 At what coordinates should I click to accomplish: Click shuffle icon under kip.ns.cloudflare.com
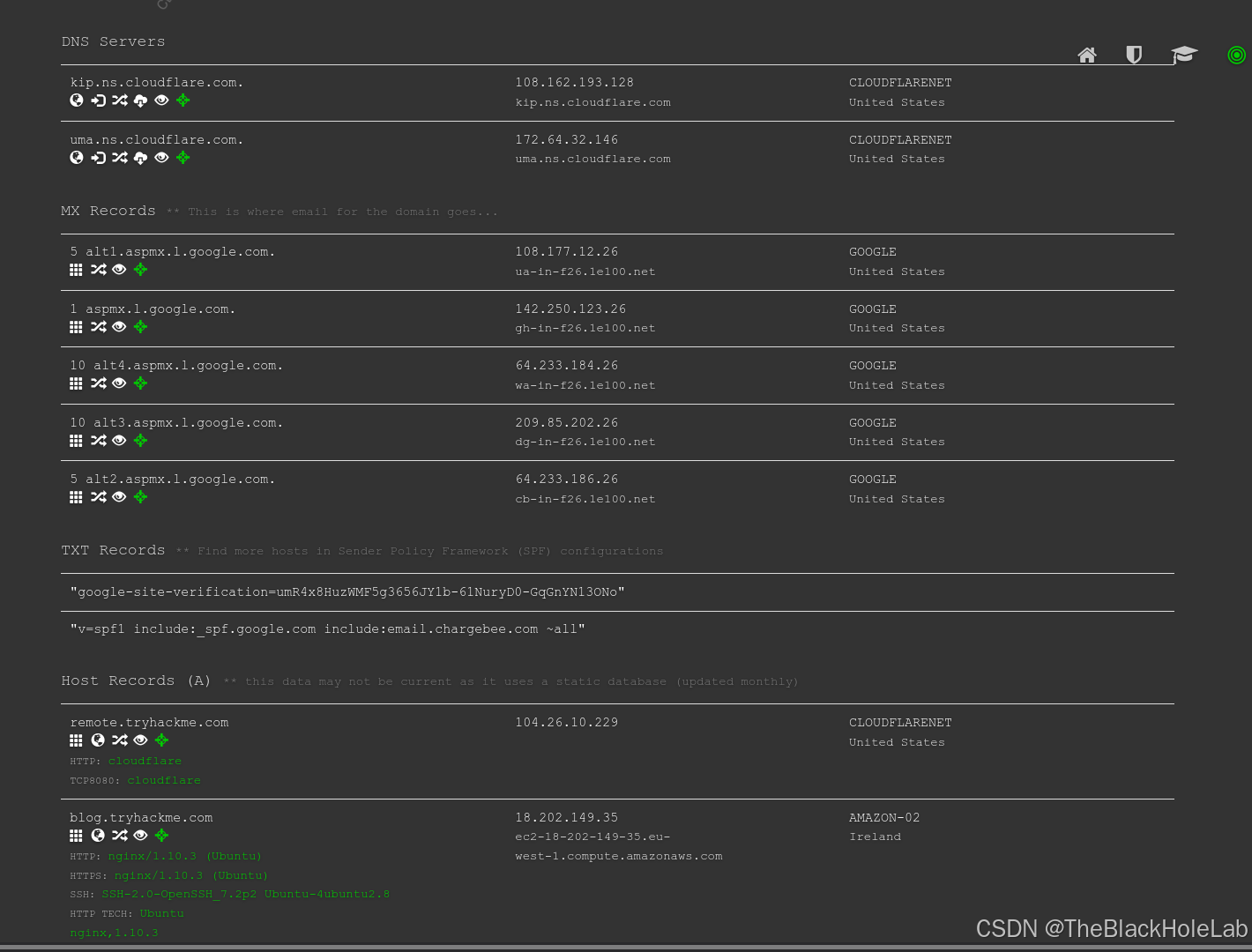tap(119, 100)
